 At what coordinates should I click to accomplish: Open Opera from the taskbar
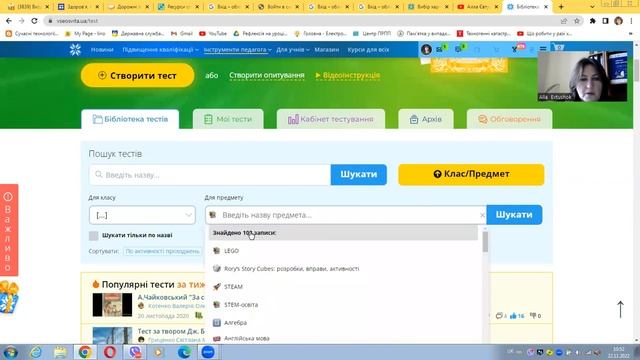point(110,352)
